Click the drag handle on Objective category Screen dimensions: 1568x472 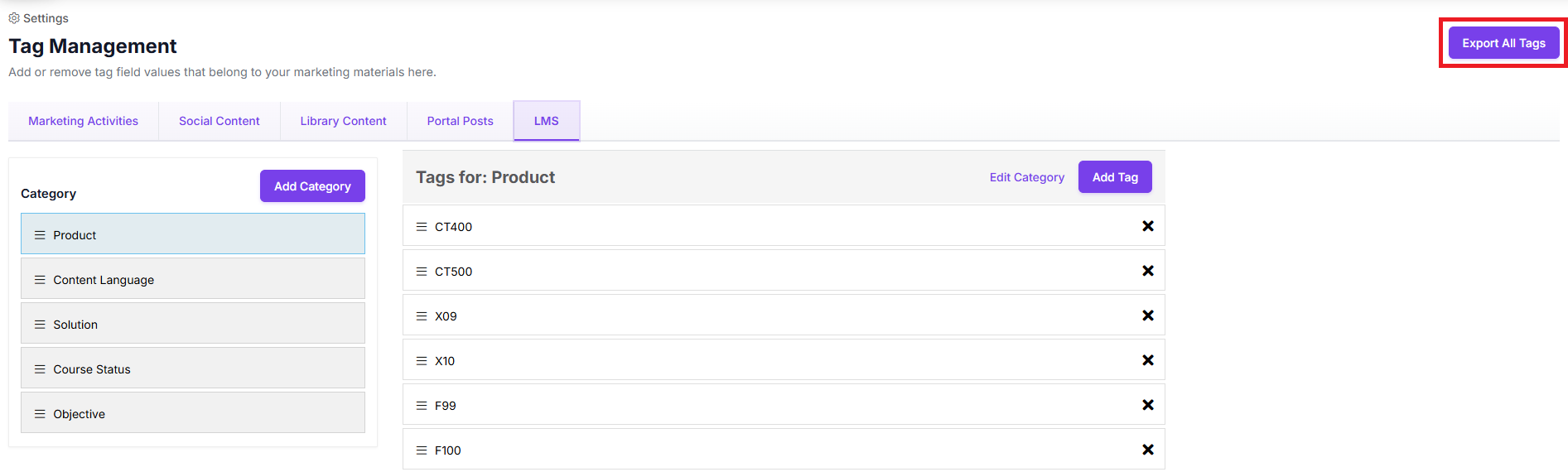point(40,414)
